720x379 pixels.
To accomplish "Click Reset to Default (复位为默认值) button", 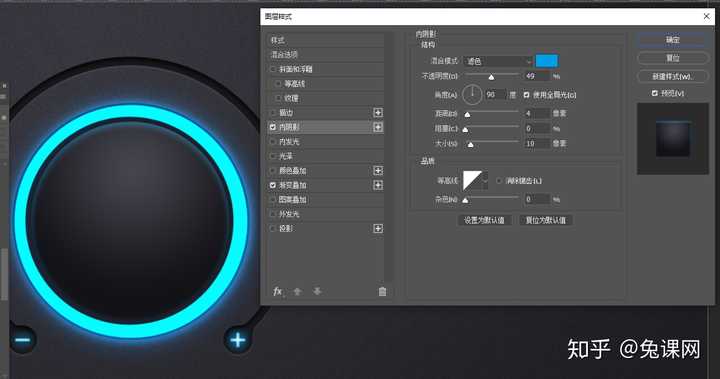I will (546, 221).
